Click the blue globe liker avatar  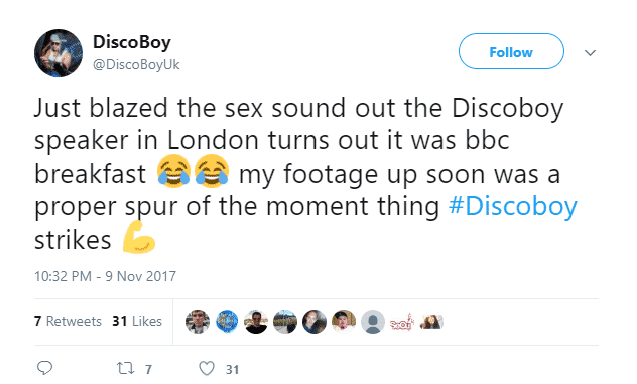pyautogui.click(x=227, y=322)
